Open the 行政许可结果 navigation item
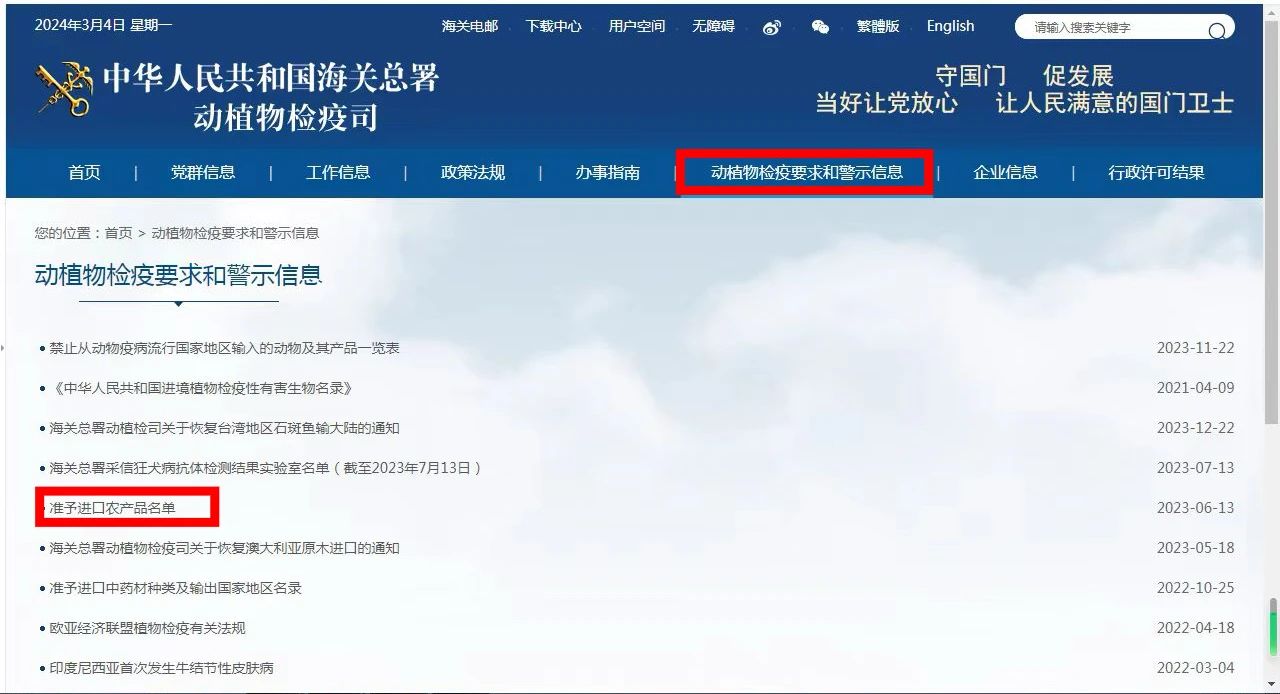 [x=1156, y=172]
